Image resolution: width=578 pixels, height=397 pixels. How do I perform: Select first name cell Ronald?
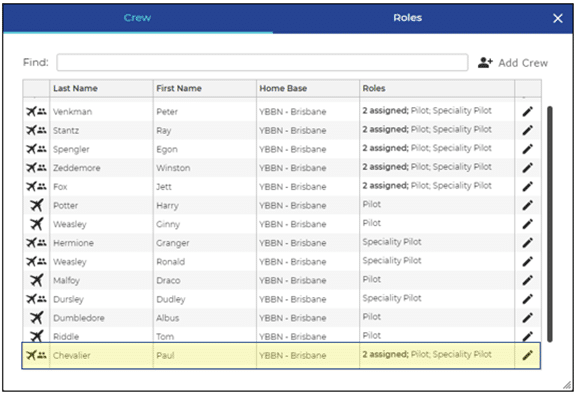pyautogui.click(x=205, y=262)
